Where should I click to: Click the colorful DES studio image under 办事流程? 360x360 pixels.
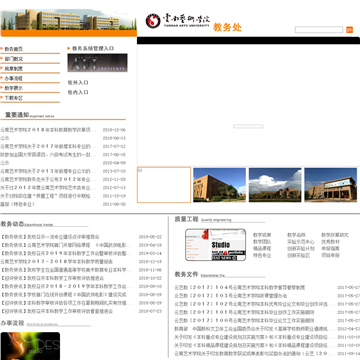(30, 346)
